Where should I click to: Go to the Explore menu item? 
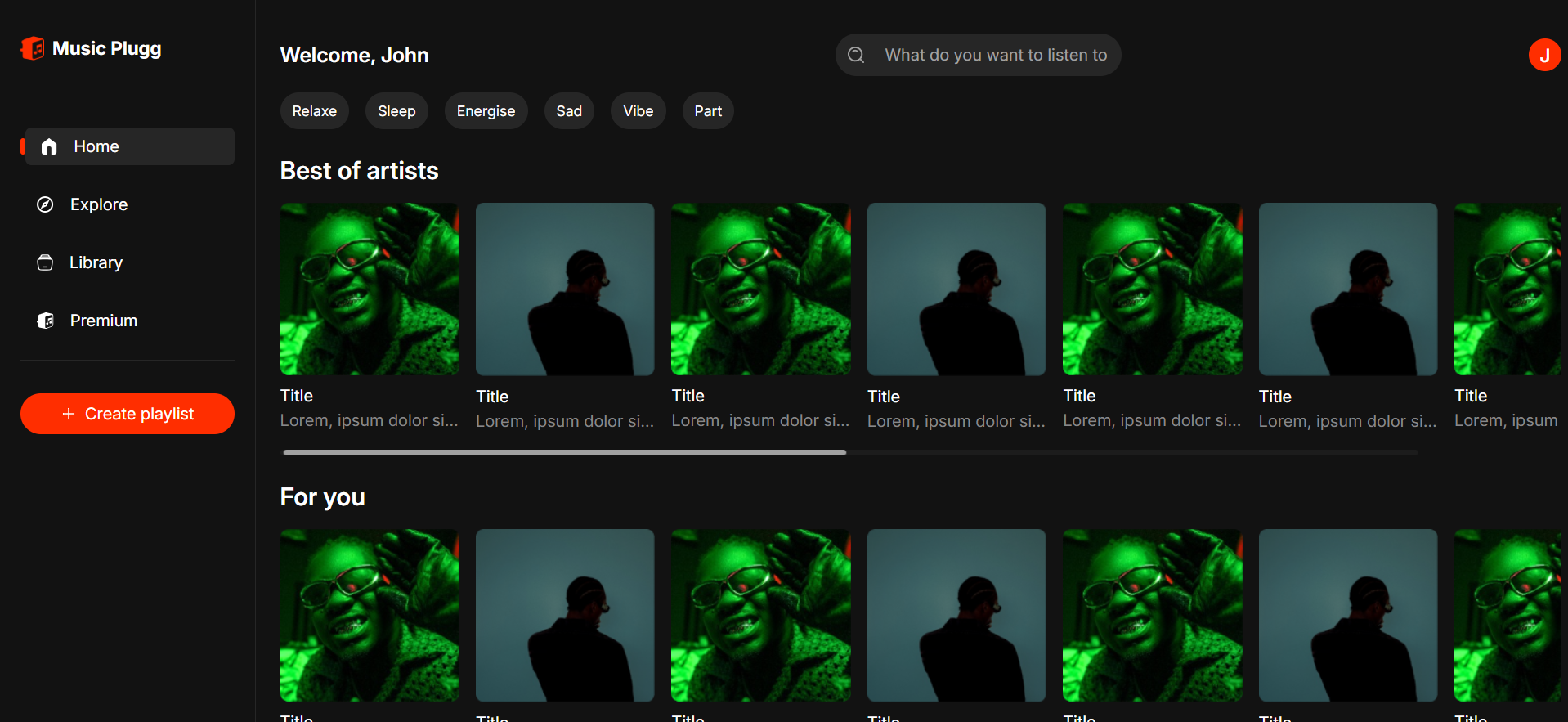click(x=129, y=204)
